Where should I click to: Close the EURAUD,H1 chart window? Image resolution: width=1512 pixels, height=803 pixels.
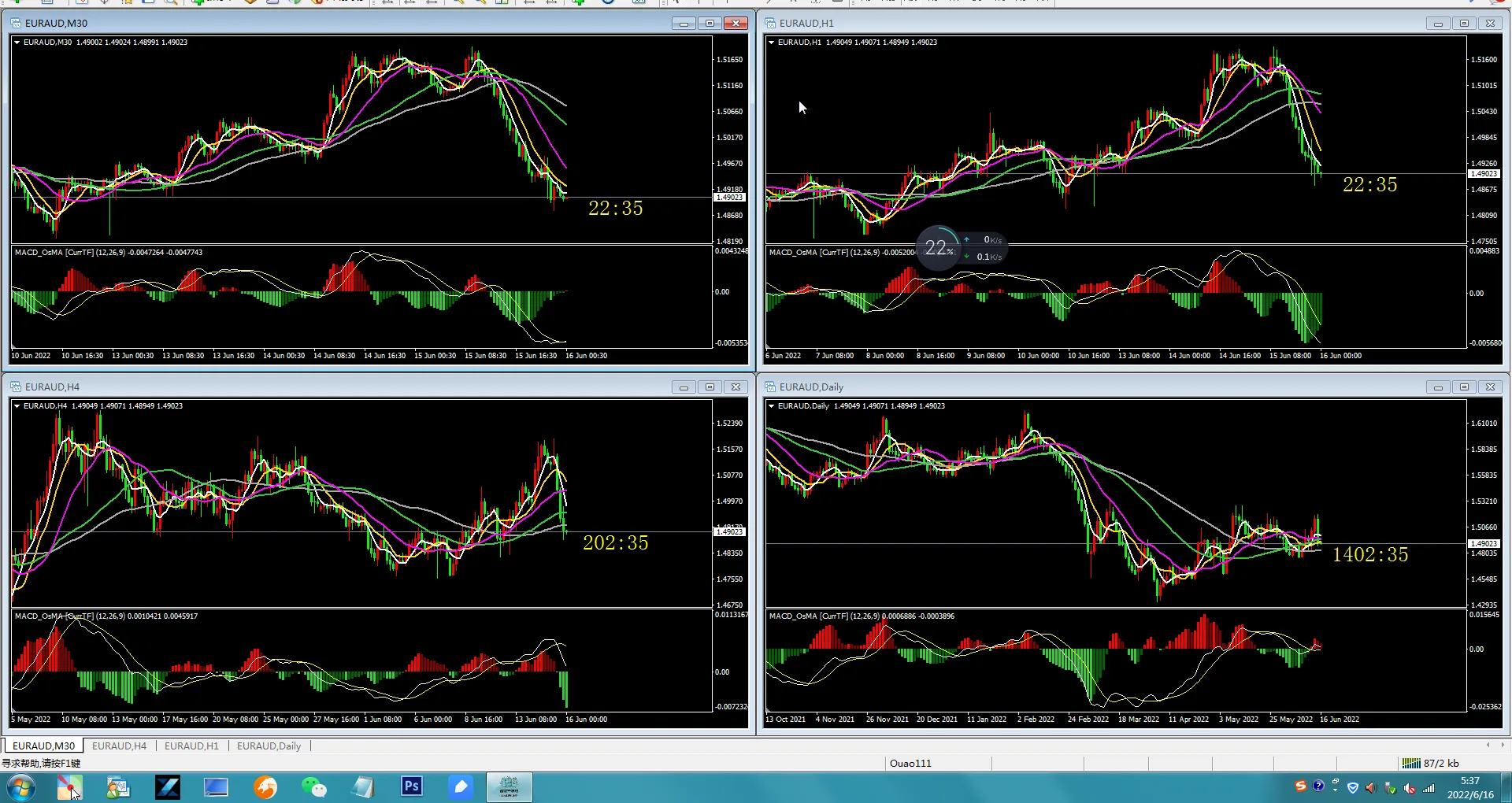1490,24
